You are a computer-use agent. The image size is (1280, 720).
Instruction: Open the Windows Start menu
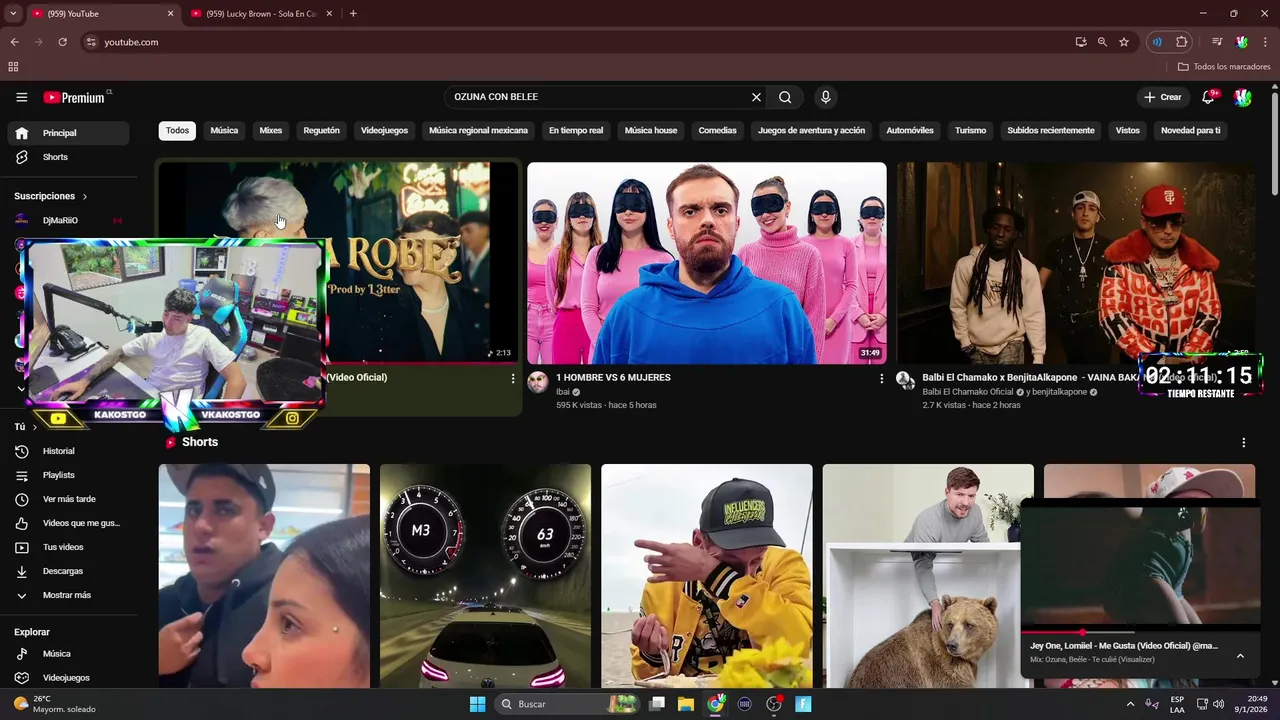coord(477,704)
